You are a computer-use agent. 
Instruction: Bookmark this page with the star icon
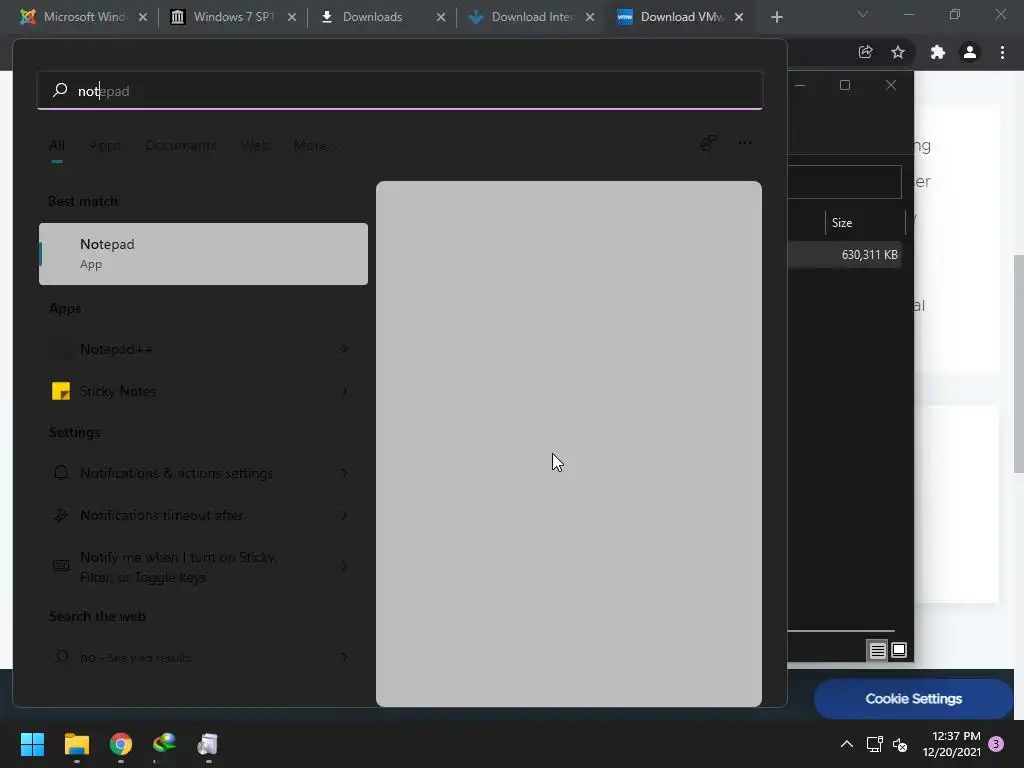tap(898, 52)
